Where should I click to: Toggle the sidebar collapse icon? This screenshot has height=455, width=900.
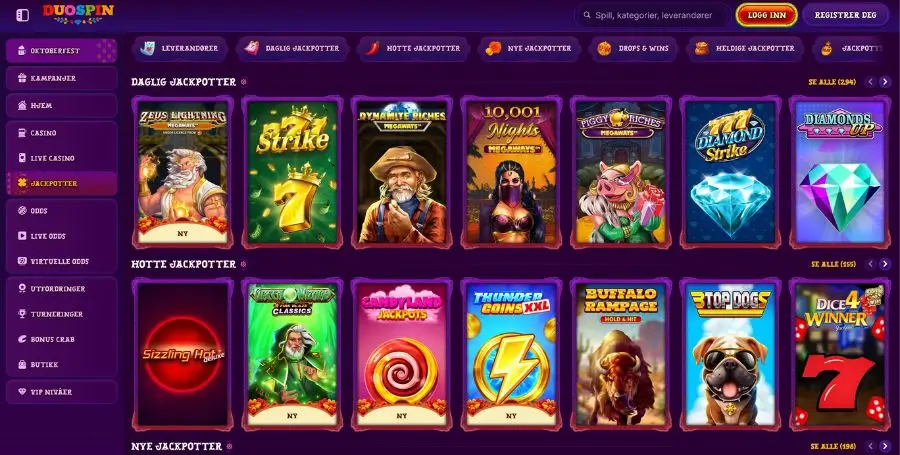[x=22, y=15]
